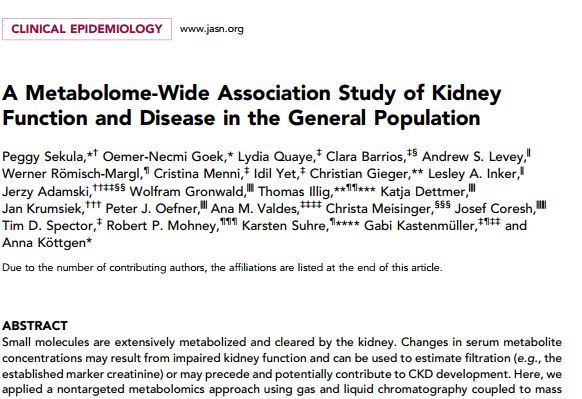Click author Lydia Quaye
Screen dimensions: 582x399
[275, 157]
